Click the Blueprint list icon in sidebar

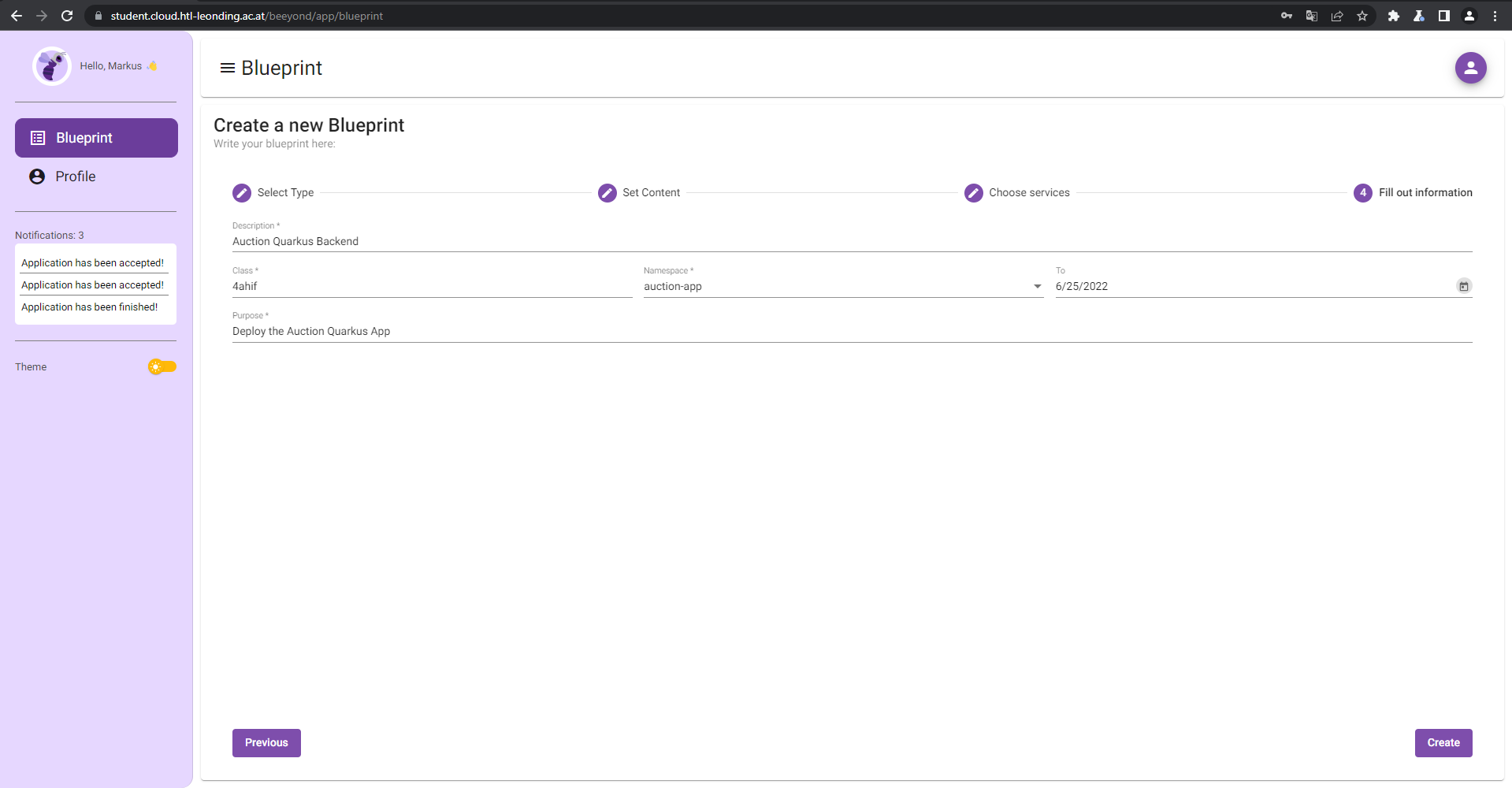tap(38, 138)
